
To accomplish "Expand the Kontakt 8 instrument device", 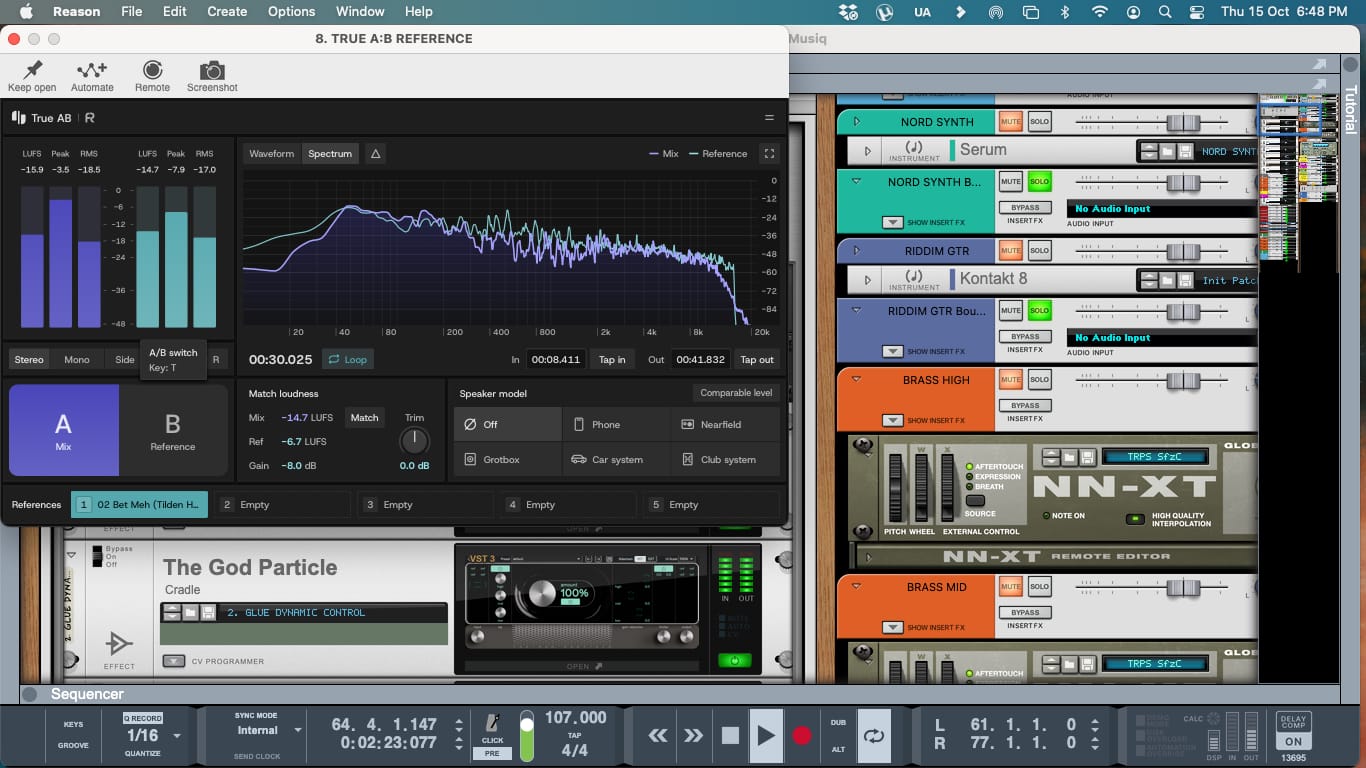I will 867,280.
